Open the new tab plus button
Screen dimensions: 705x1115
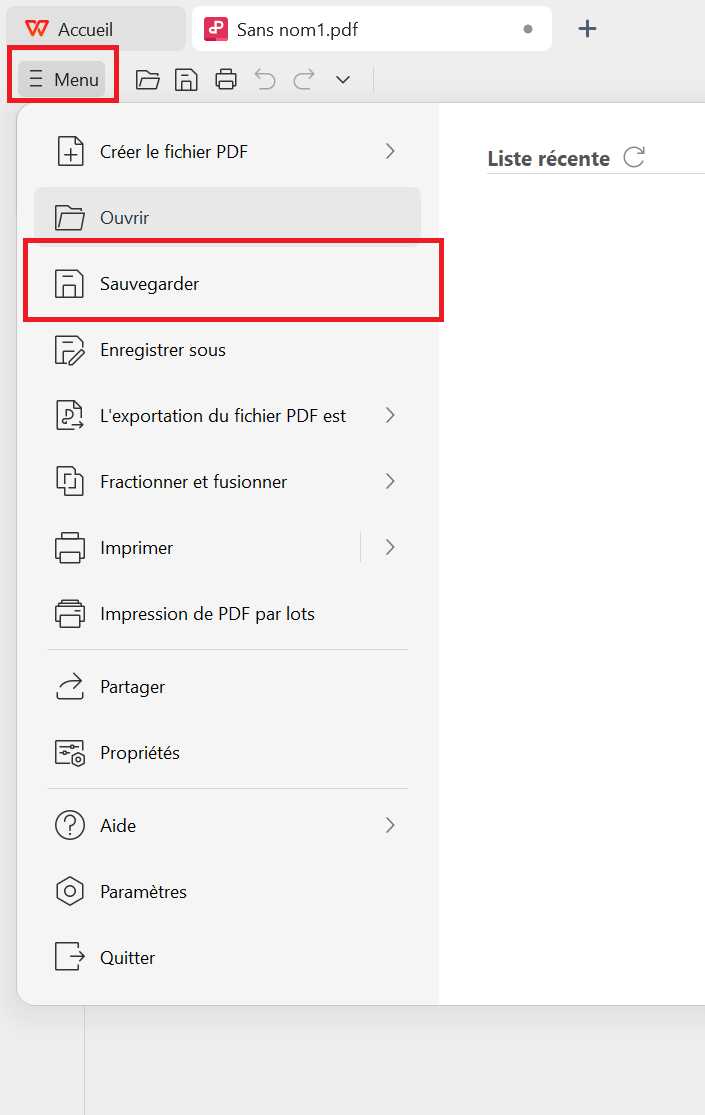coord(588,29)
